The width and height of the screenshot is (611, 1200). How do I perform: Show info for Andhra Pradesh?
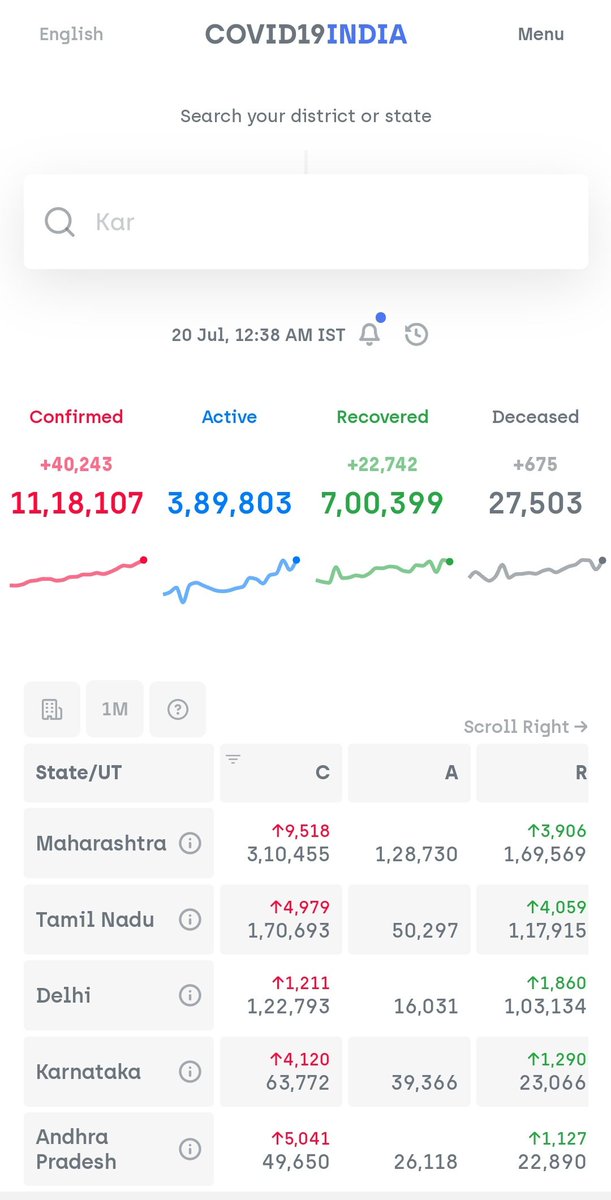click(189, 1149)
